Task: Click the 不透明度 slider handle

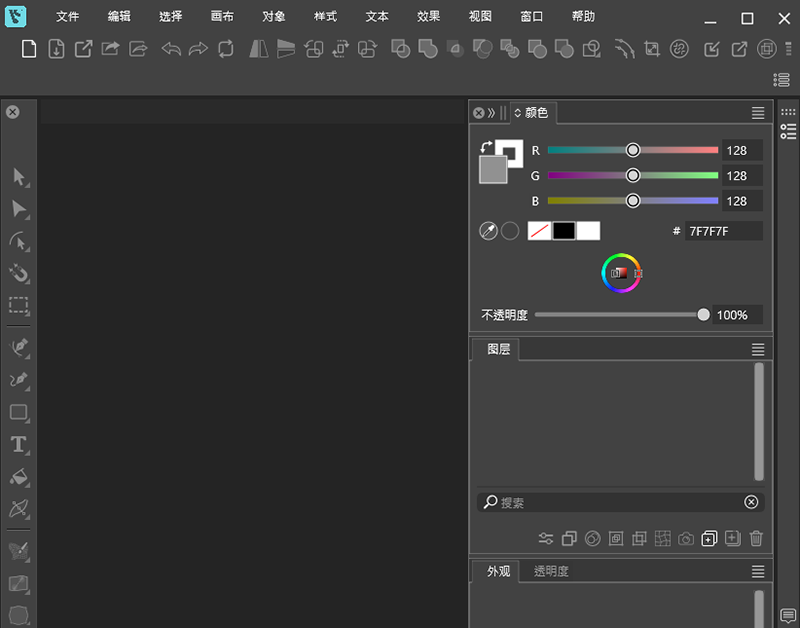Action: [703, 315]
